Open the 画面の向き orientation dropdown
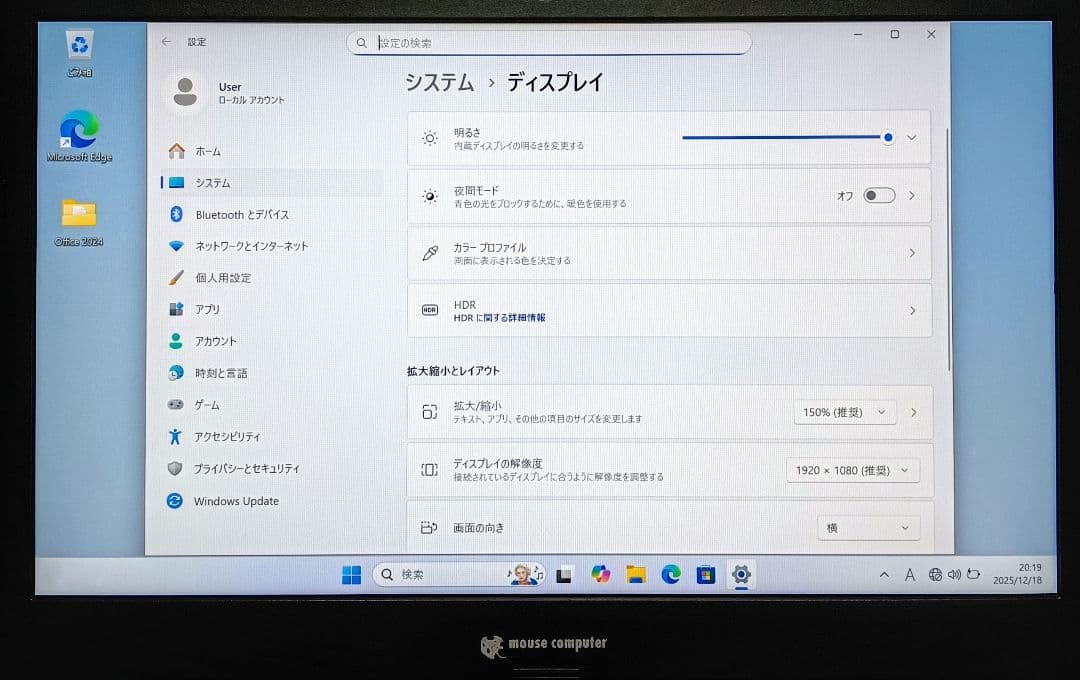This screenshot has height=680, width=1080. coord(869,528)
